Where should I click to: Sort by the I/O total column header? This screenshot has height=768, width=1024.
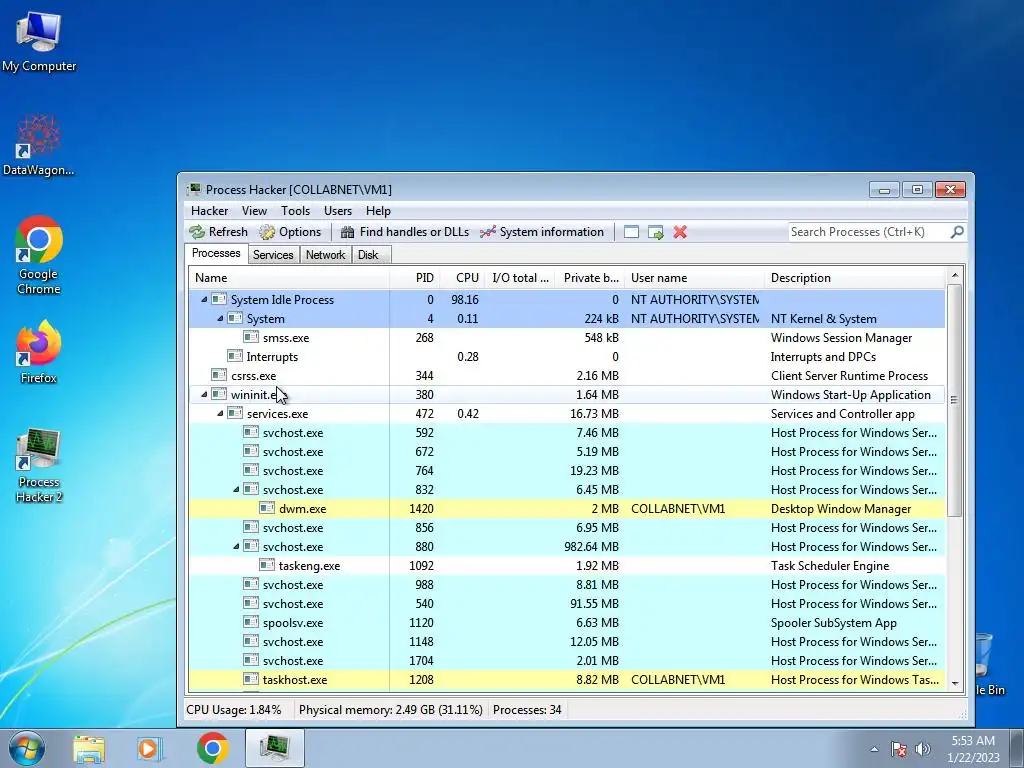tap(520, 278)
